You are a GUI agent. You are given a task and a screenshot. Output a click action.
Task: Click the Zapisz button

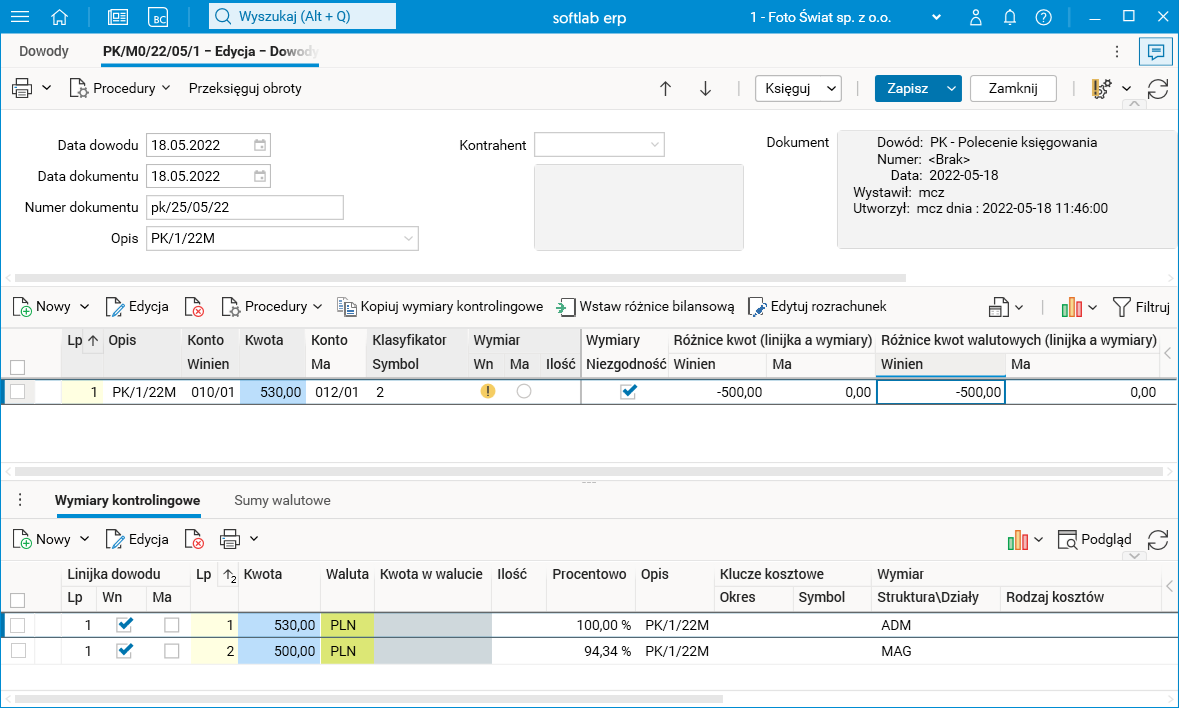907,88
